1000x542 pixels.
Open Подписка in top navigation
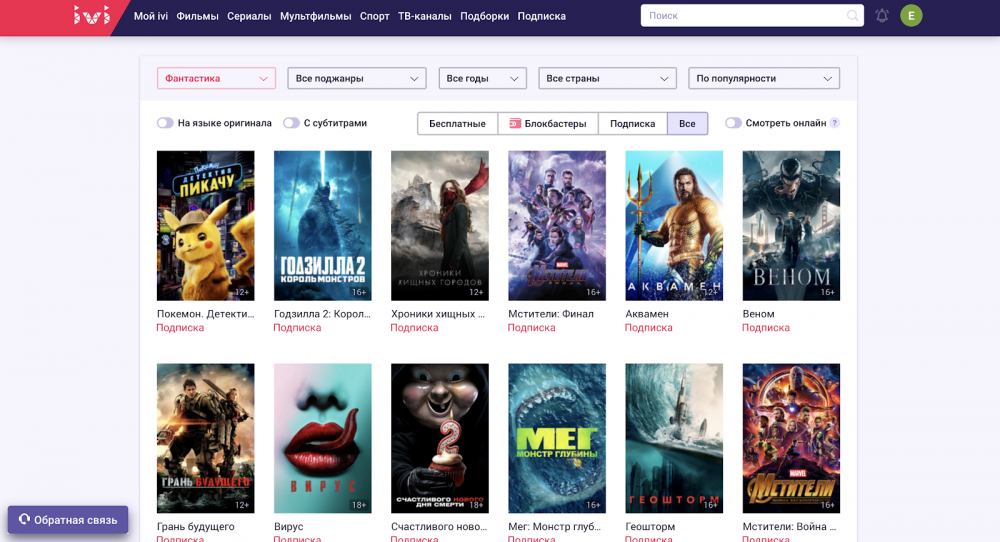pos(541,16)
